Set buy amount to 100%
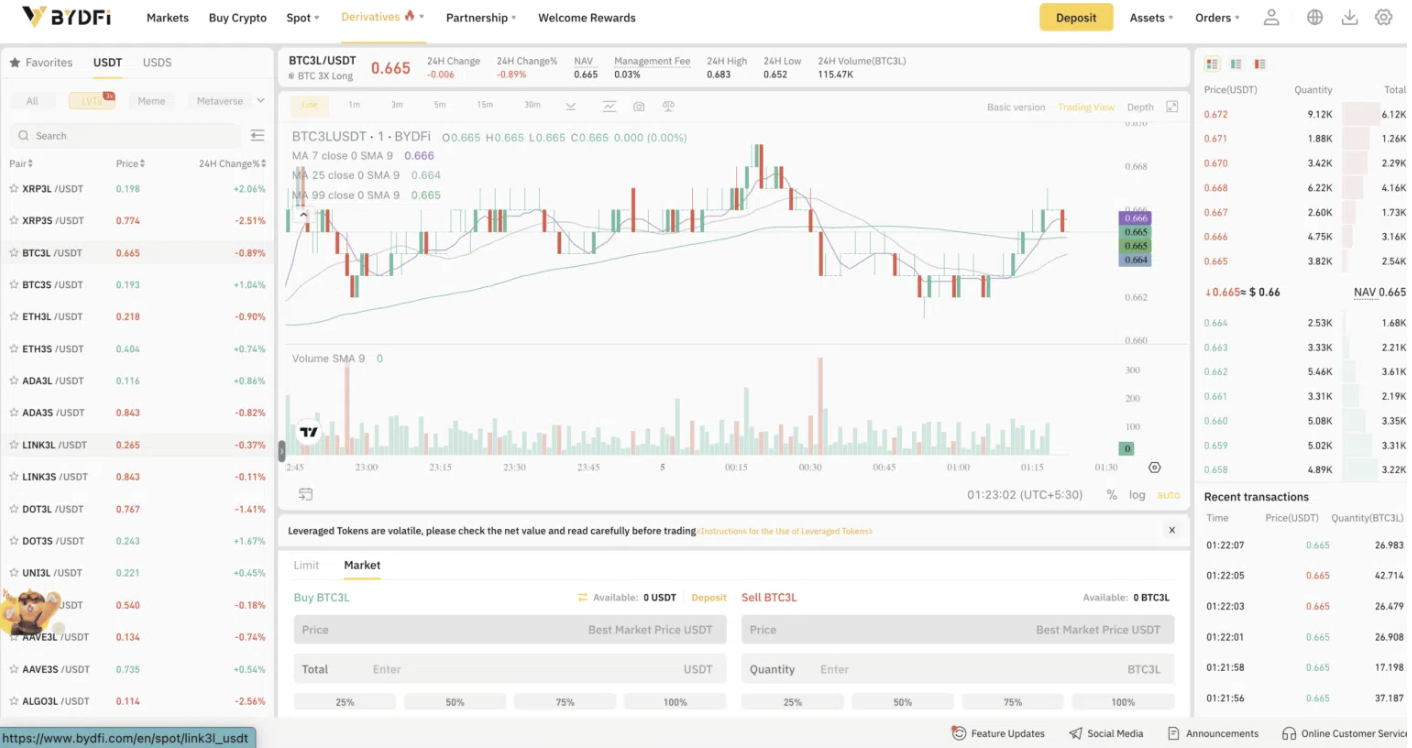The height and width of the screenshot is (748, 1412). 675,702
